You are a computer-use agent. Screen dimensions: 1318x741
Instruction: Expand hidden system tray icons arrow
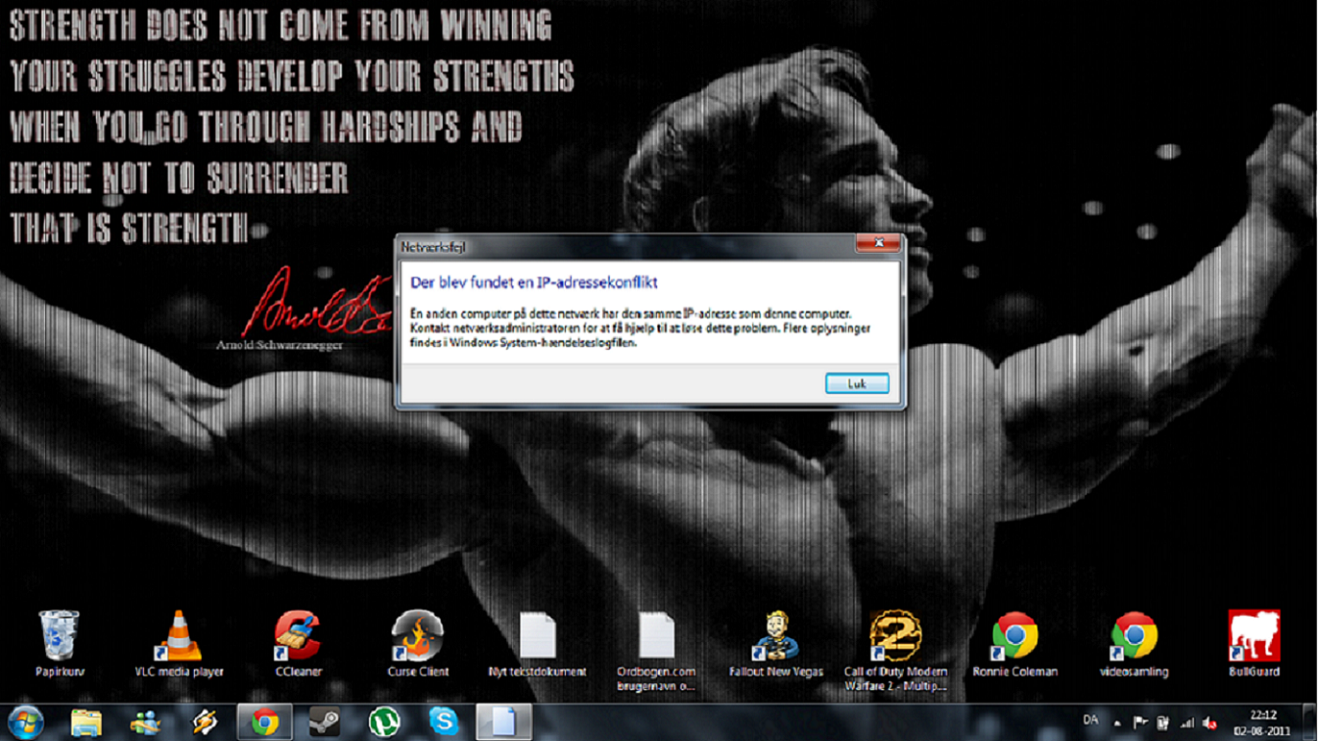tap(1117, 723)
